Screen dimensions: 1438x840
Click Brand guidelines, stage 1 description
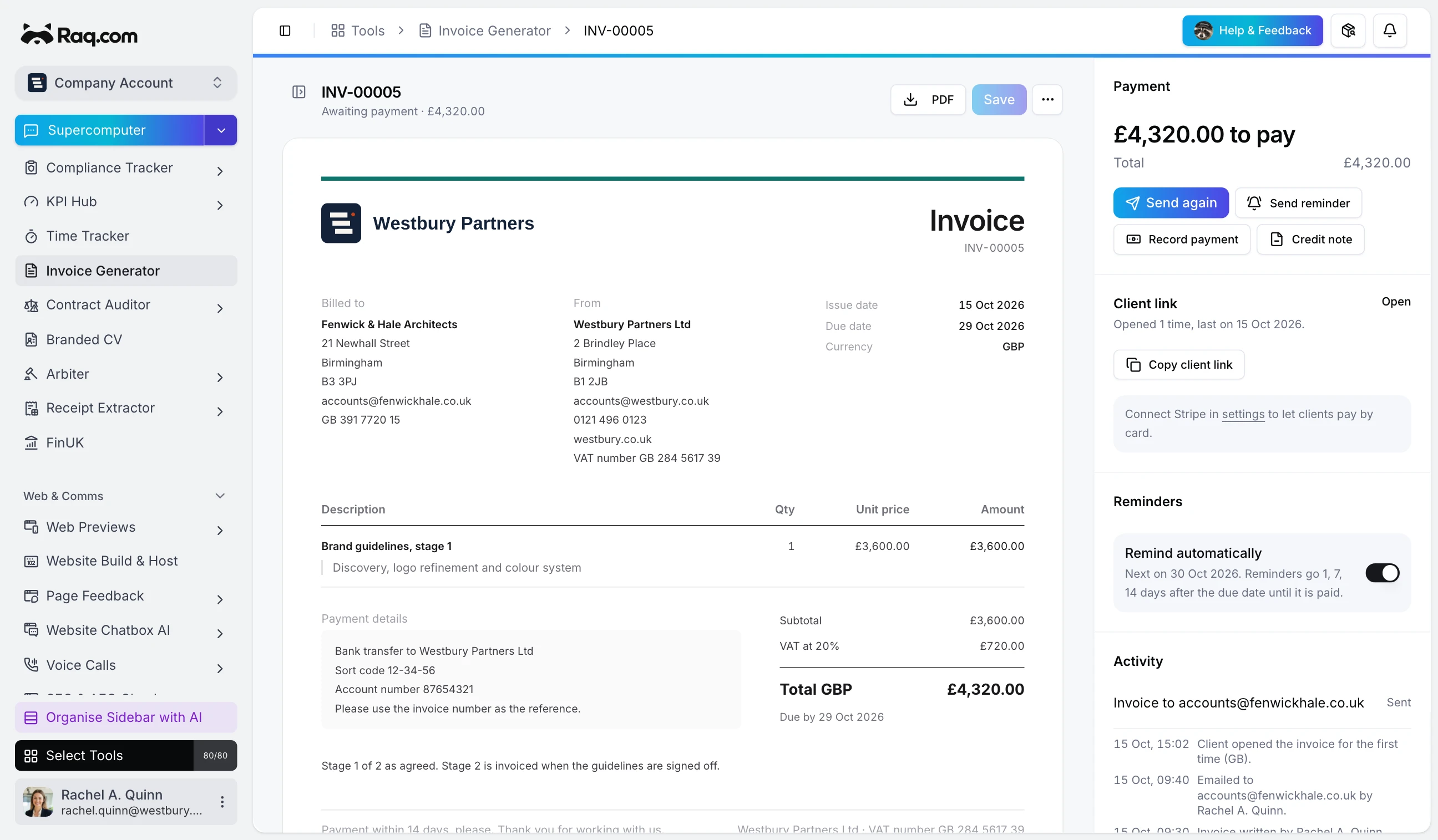[386, 546]
